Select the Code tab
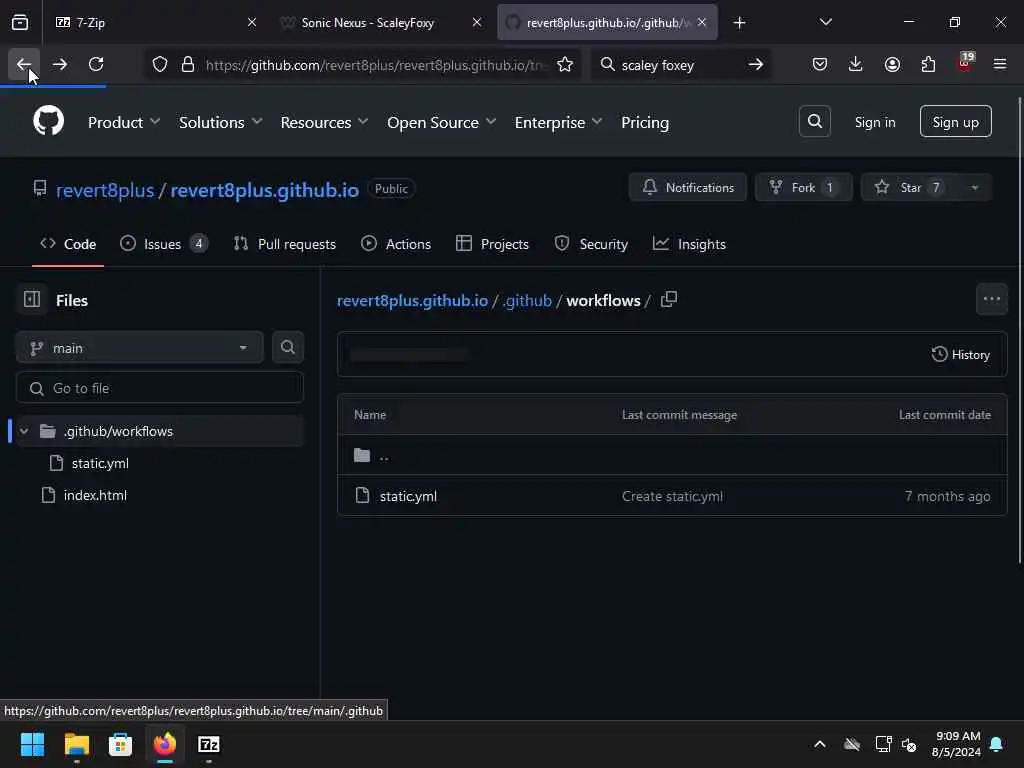Image resolution: width=1024 pixels, height=768 pixels. [x=68, y=244]
